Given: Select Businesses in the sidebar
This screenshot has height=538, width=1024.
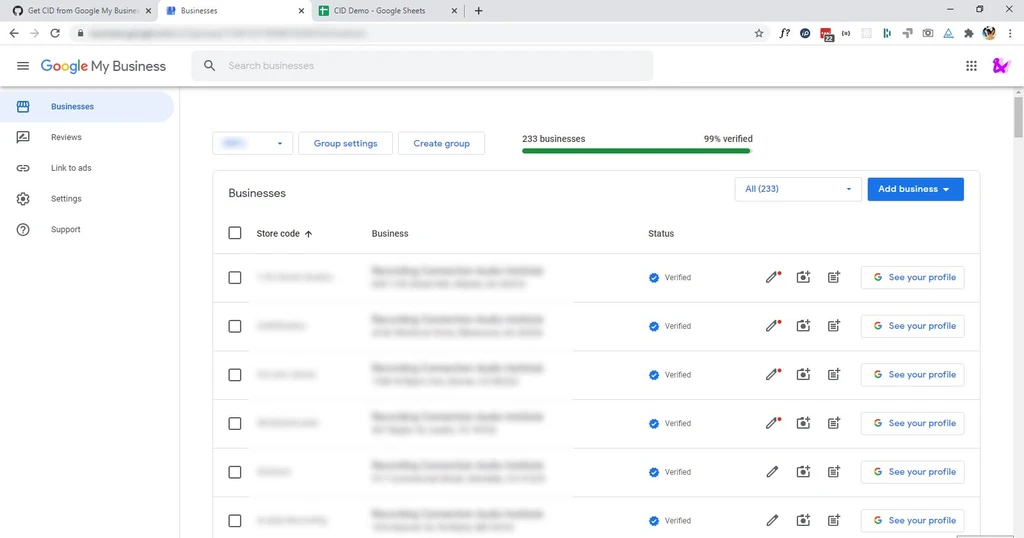Looking at the screenshot, I should coord(87,106).
